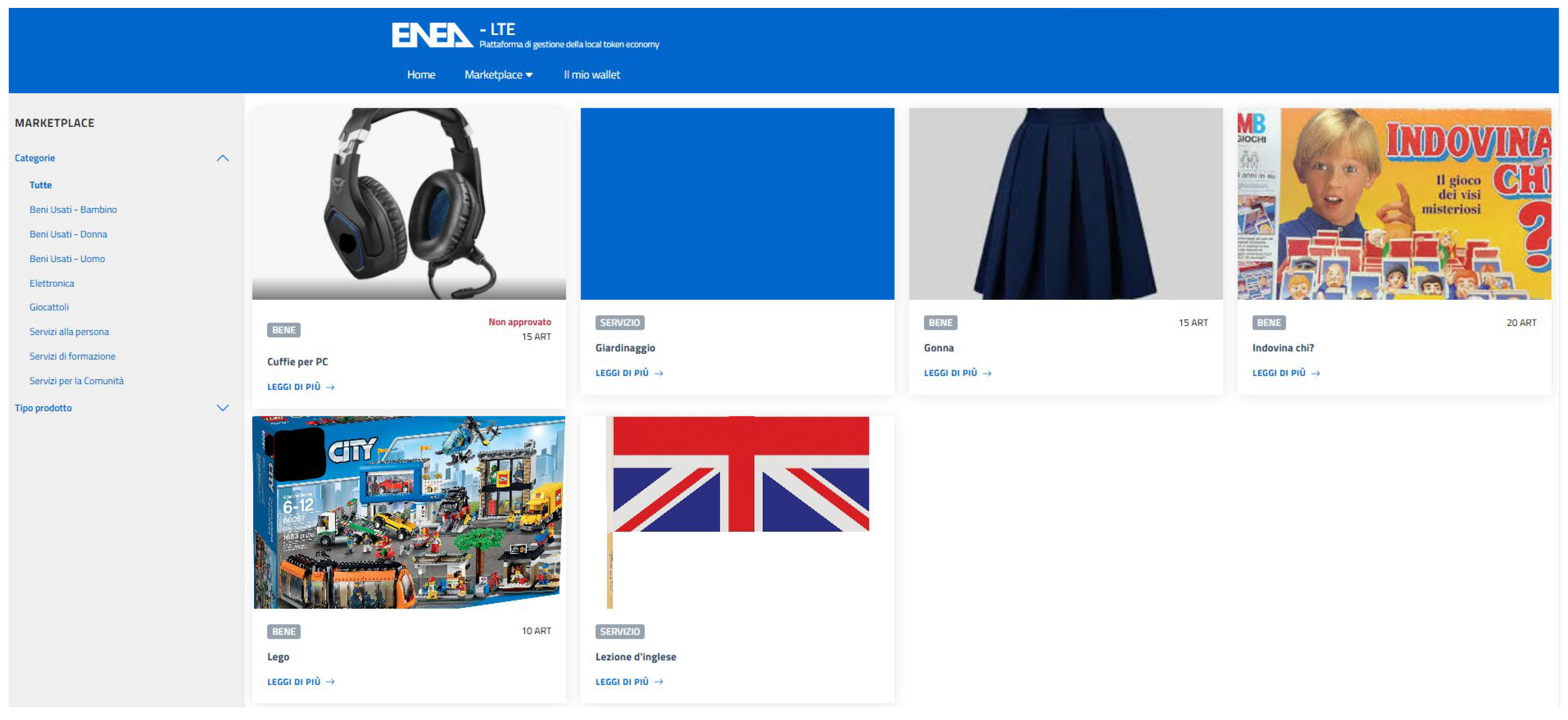1568x720 pixels.
Task: Expand the Tipo prodotto filter
Action: [223, 408]
